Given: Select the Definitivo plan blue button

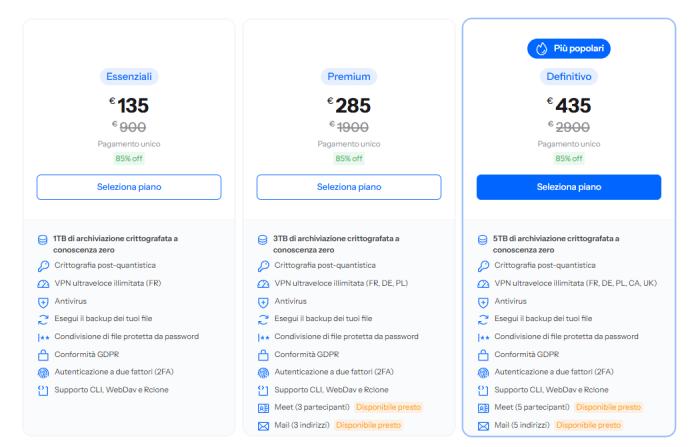Looking at the screenshot, I should coord(569,187).
